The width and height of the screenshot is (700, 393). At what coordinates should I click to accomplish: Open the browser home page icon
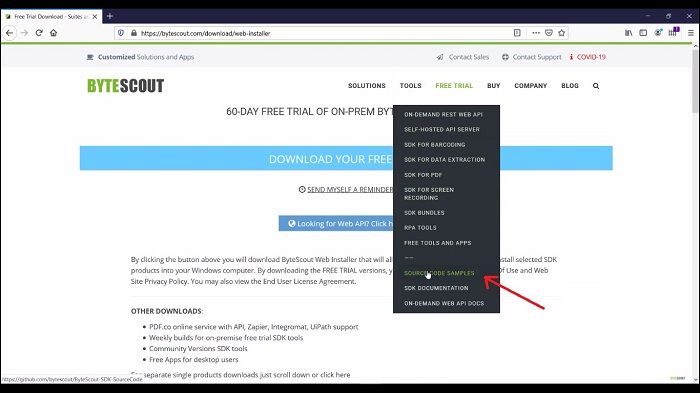(54, 33)
